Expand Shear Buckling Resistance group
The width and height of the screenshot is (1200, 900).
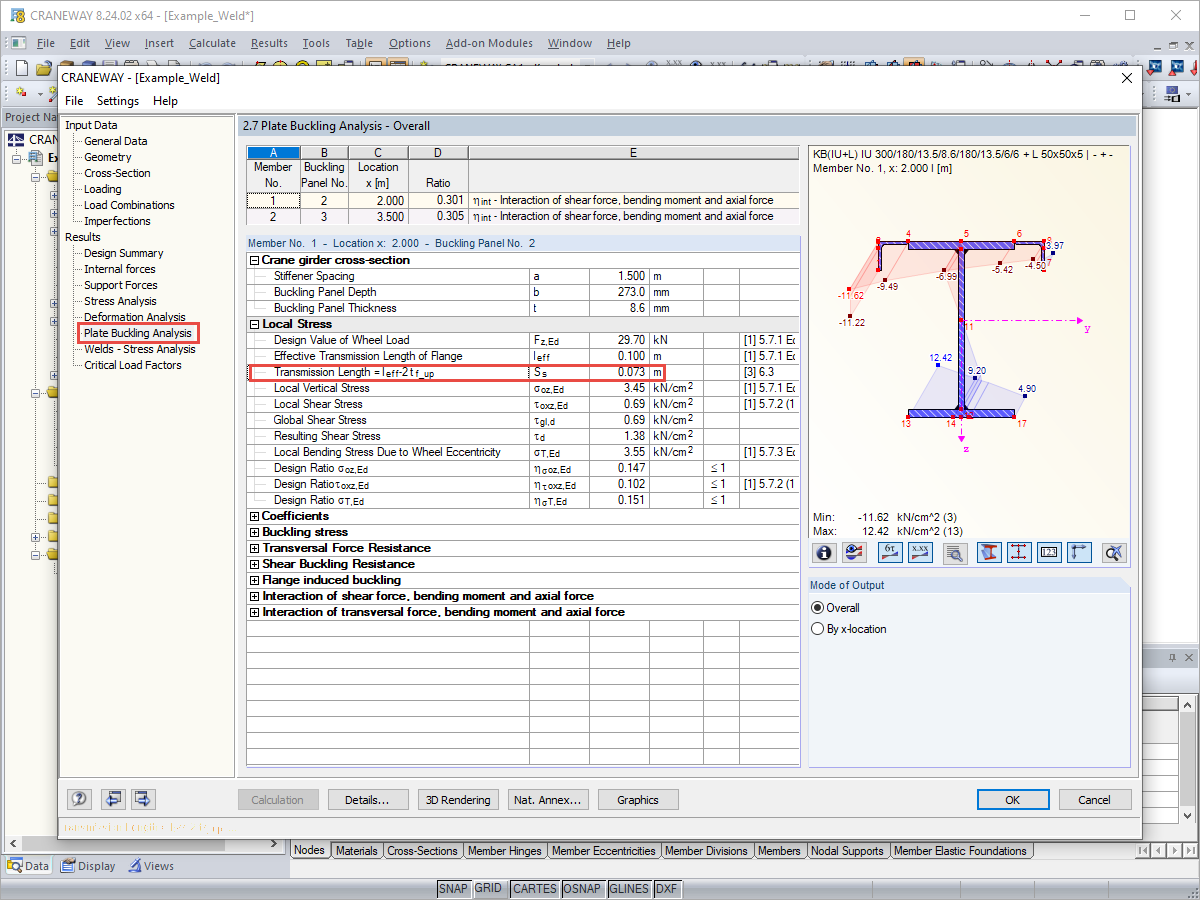point(254,564)
